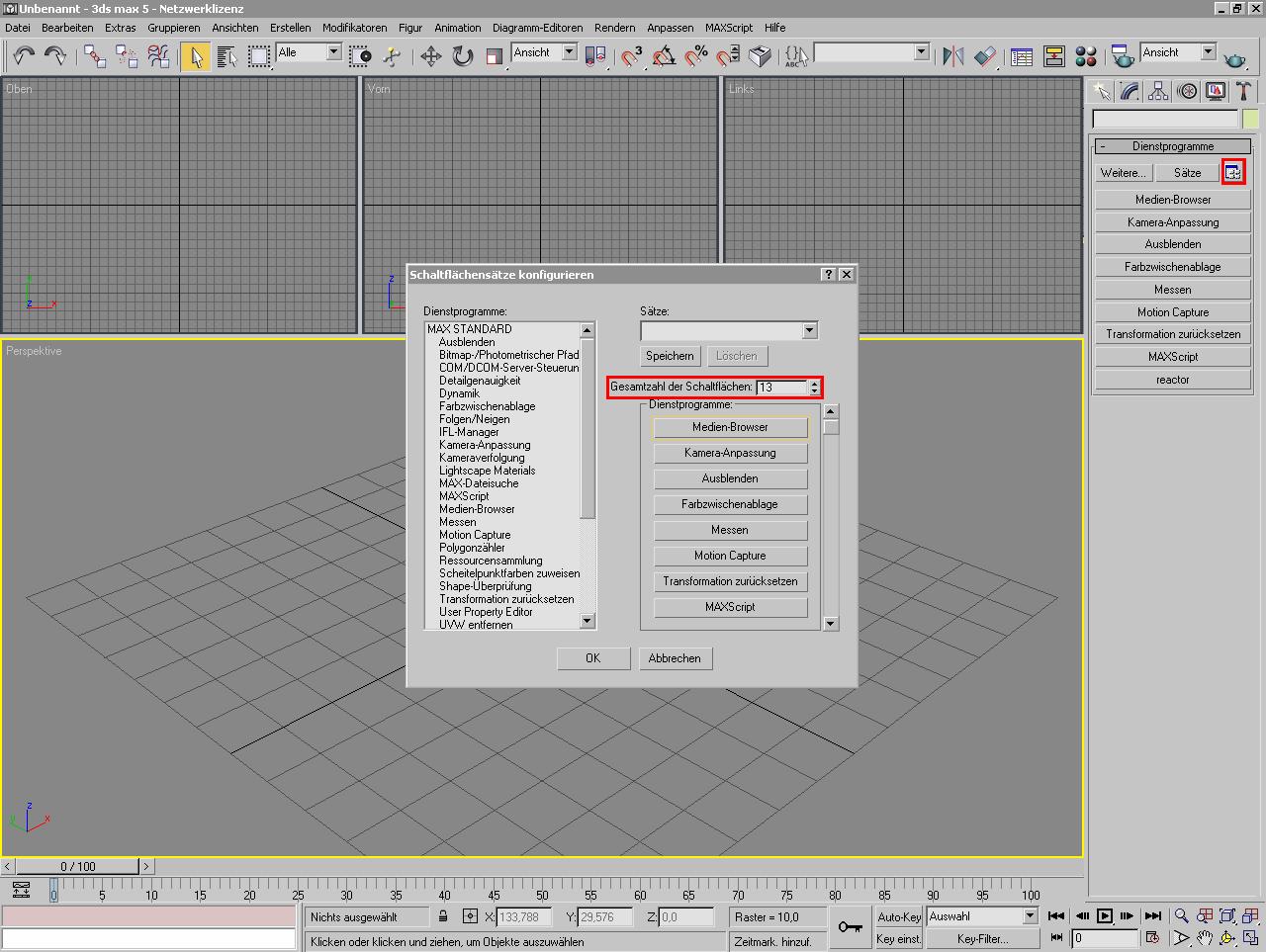This screenshot has width=1266, height=952.
Task: Click the Undo arrow icon
Action: [x=24, y=55]
